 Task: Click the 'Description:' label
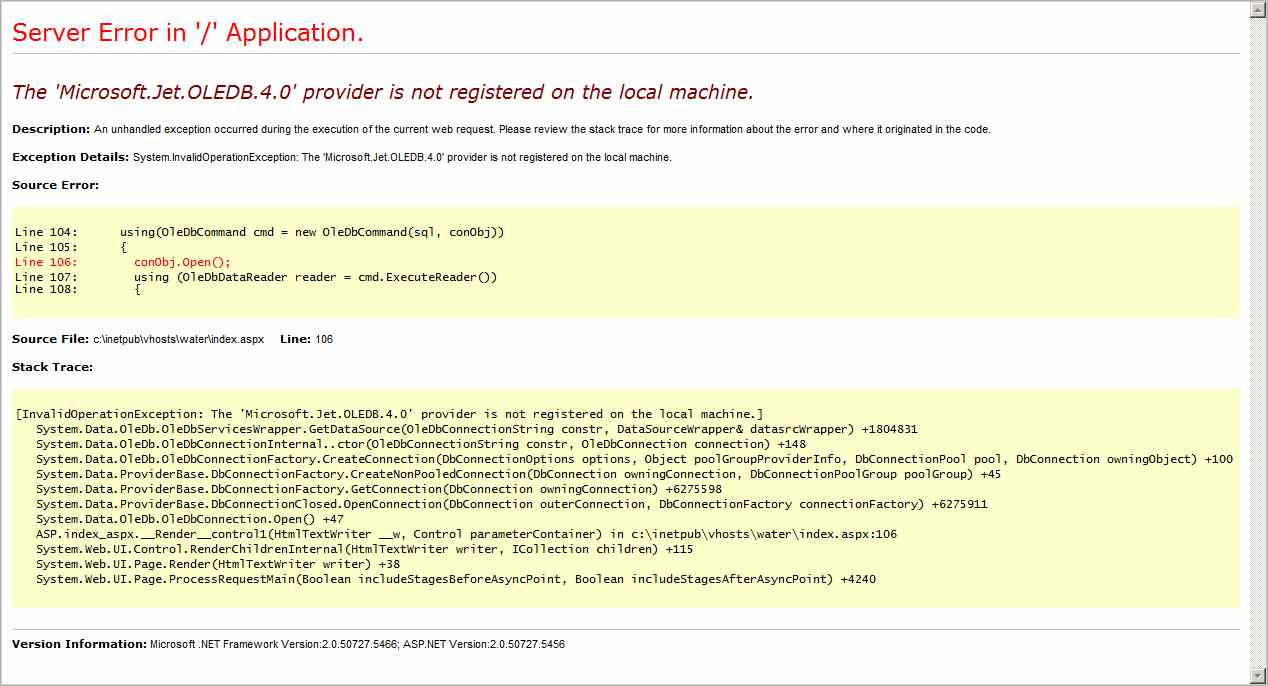(51, 129)
